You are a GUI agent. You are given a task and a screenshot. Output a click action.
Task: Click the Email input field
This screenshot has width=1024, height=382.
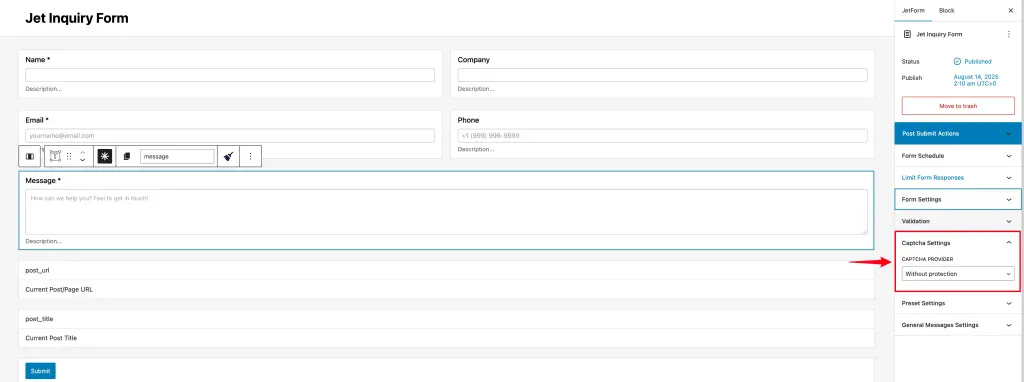pos(230,136)
